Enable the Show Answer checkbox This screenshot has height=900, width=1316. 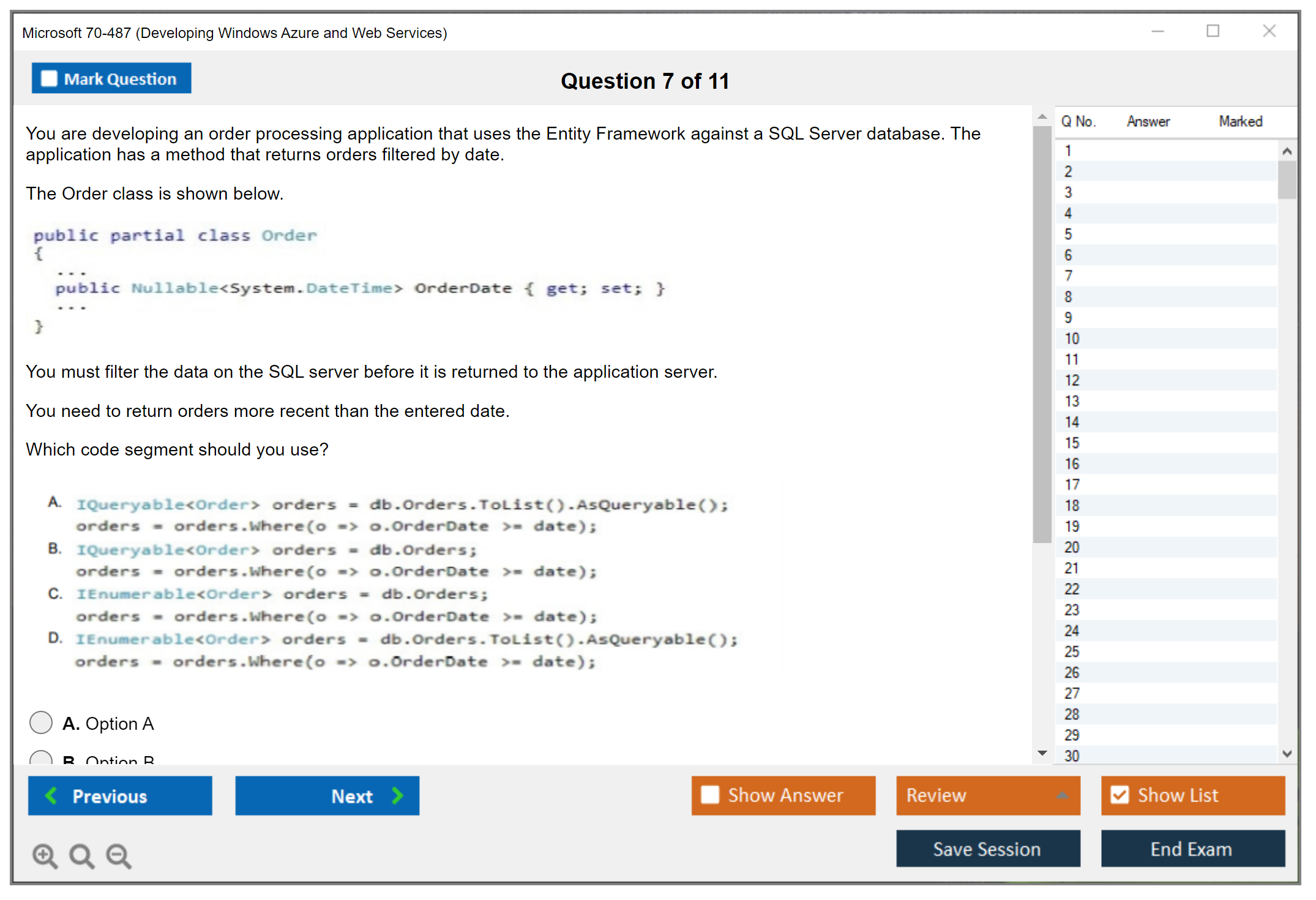pos(710,795)
